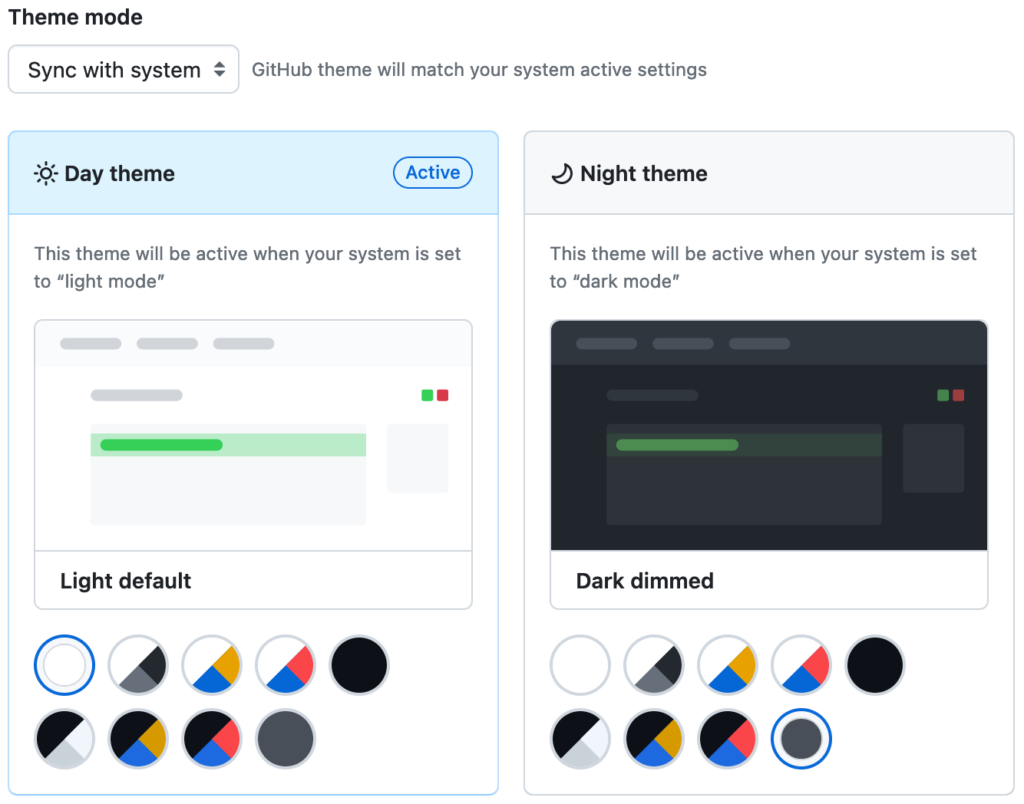Viewport: 1024px width, 804px height.
Task: Pick the dark blue-and-red Tritanopia swatch for Night theme
Action: [x=728, y=739]
